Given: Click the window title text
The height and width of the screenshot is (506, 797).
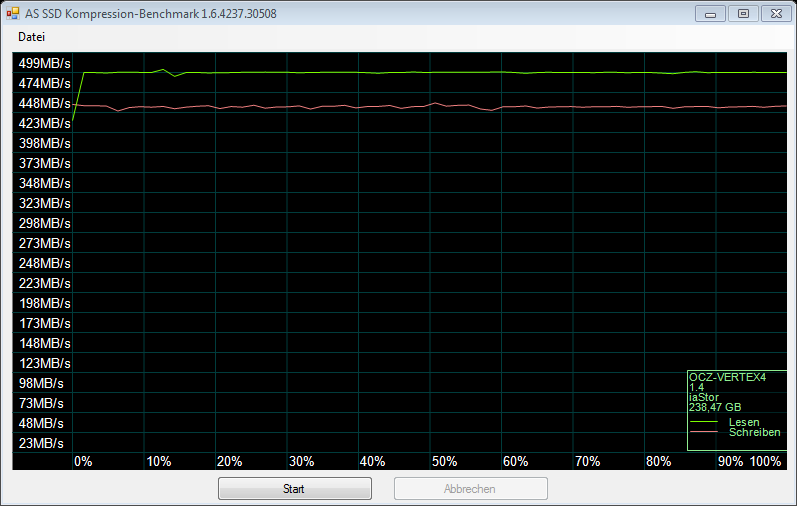Looking at the screenshot, I should click(x=151, y=14).
